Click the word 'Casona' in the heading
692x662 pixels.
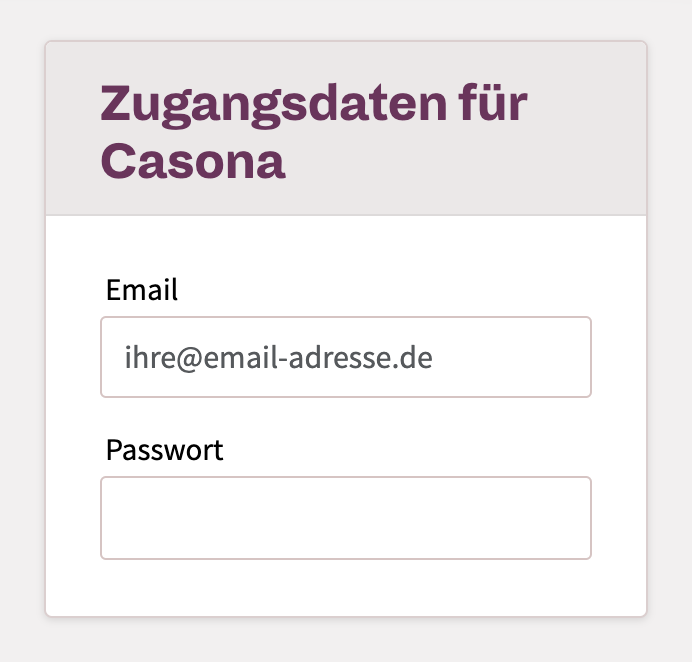(193, 161)
